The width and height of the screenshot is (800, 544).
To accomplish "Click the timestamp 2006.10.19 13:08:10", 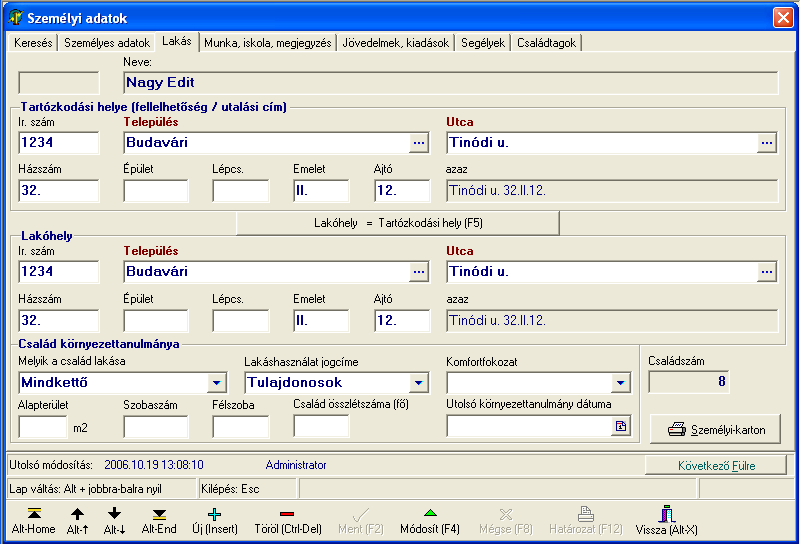I will pyautogui.click(x=154, y=465).
